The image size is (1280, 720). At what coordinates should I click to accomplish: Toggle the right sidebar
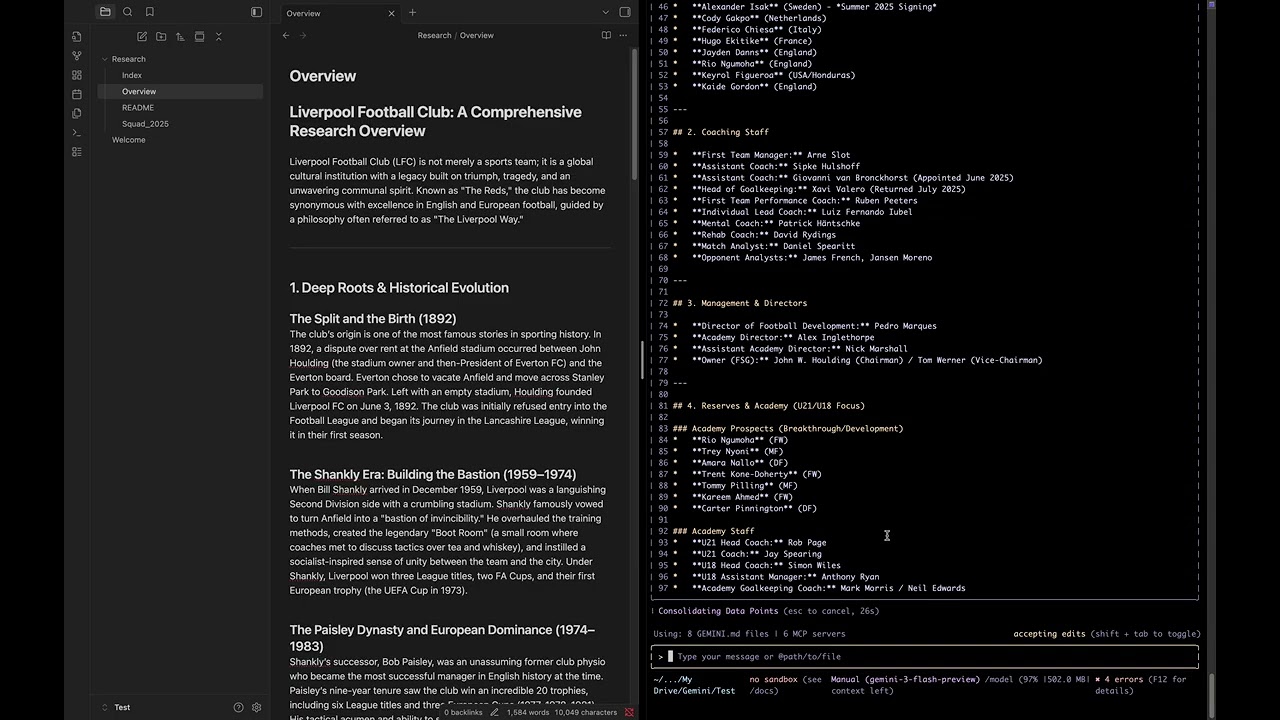click(x=625, y=12)
